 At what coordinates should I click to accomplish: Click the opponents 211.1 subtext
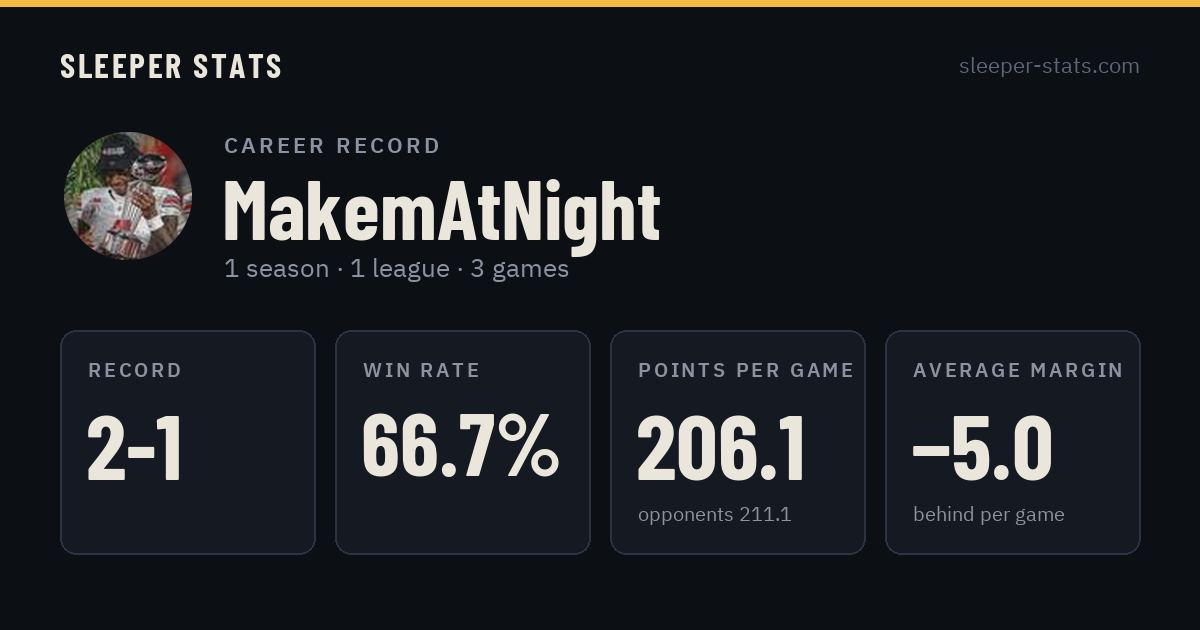[x=714, y=515]
